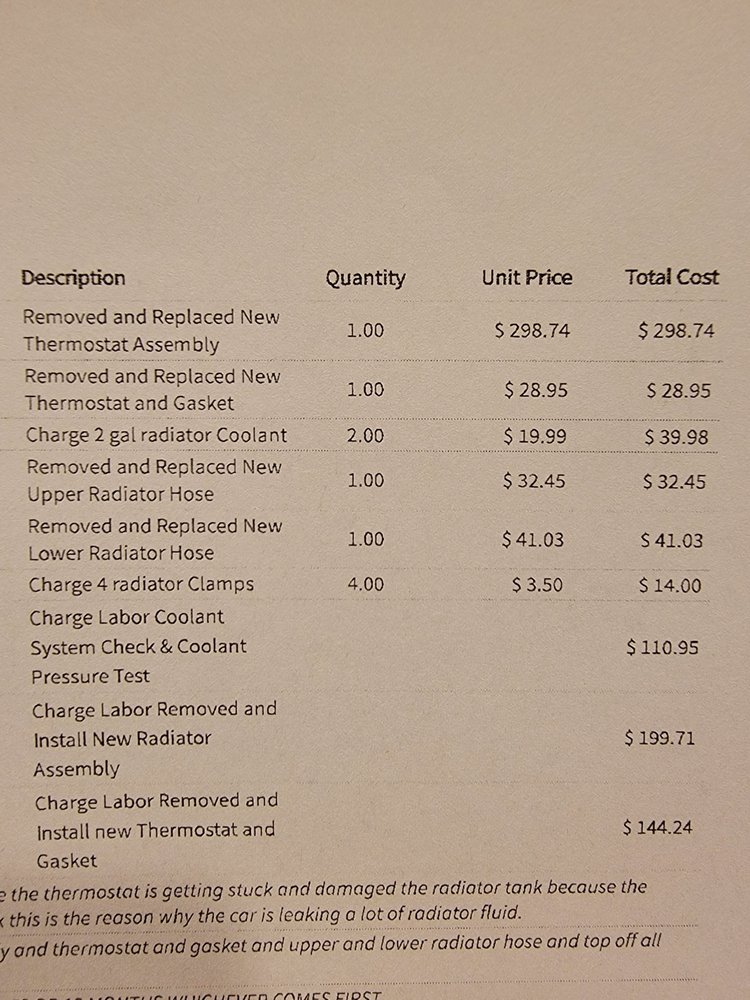Click the $199.71 labor total
Image resolution: width=750 pixels, height=1000 pixels.
659,739
